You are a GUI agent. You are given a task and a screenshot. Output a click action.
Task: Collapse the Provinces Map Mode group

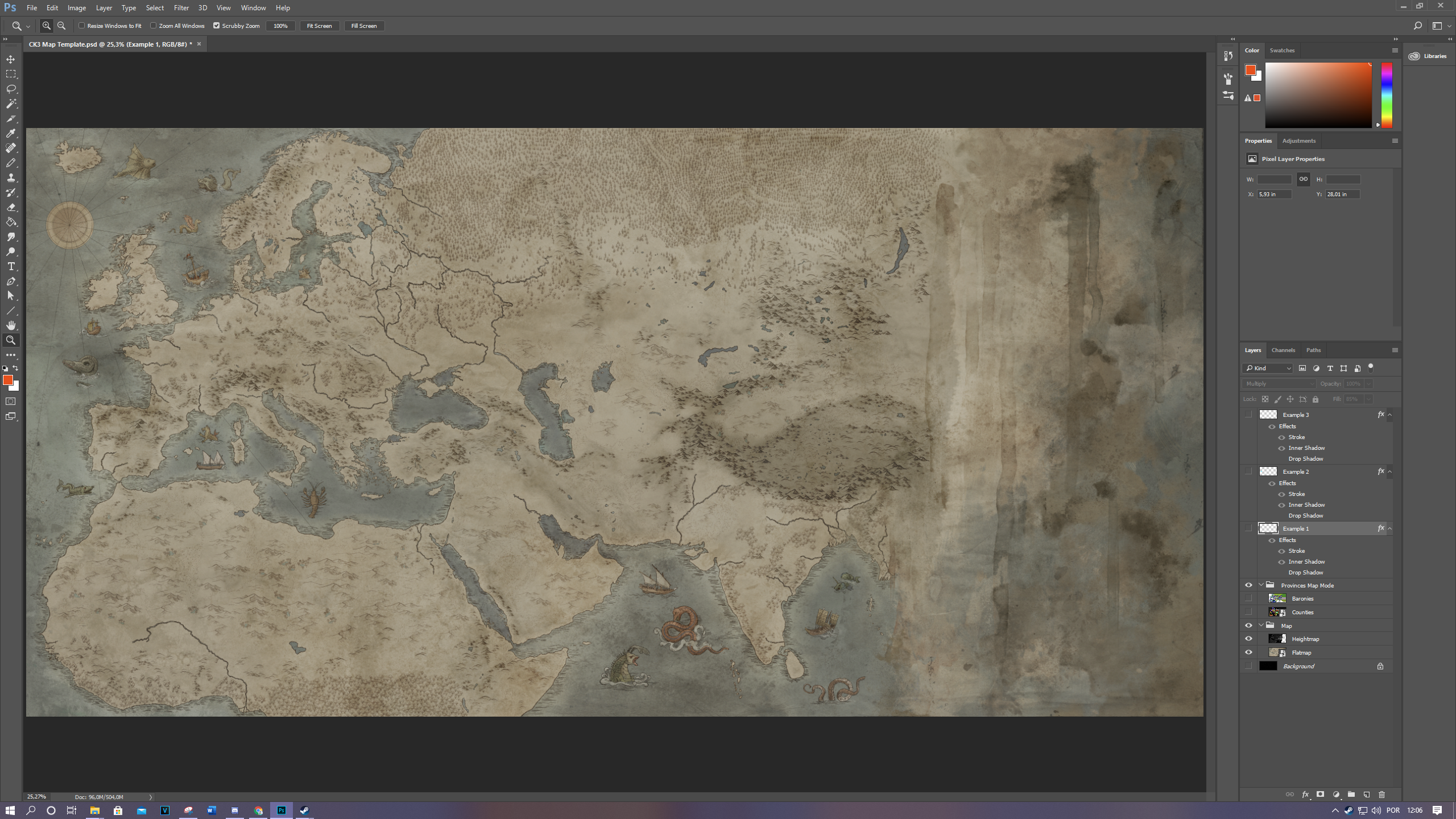1261,585
